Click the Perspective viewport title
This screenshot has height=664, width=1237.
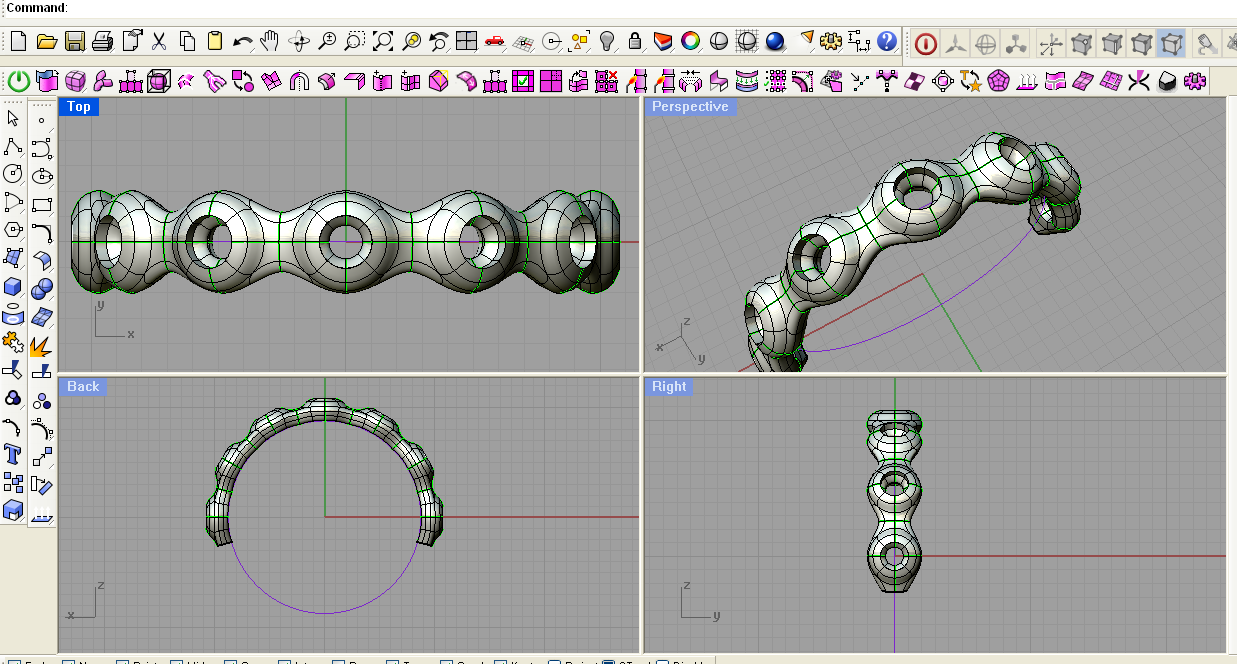pos(690,107)
